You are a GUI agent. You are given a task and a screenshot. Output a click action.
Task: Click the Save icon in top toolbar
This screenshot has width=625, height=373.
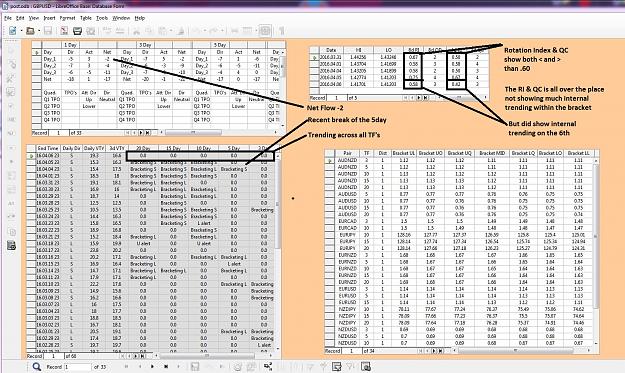pos(48,31)
